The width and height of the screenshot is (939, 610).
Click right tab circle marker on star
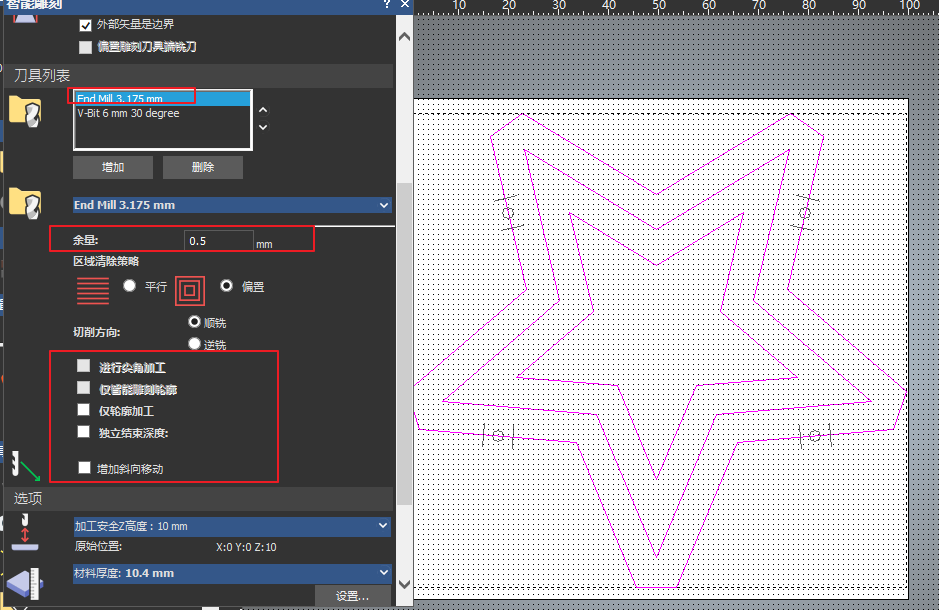pyautogui.click(x=804, y=213)
